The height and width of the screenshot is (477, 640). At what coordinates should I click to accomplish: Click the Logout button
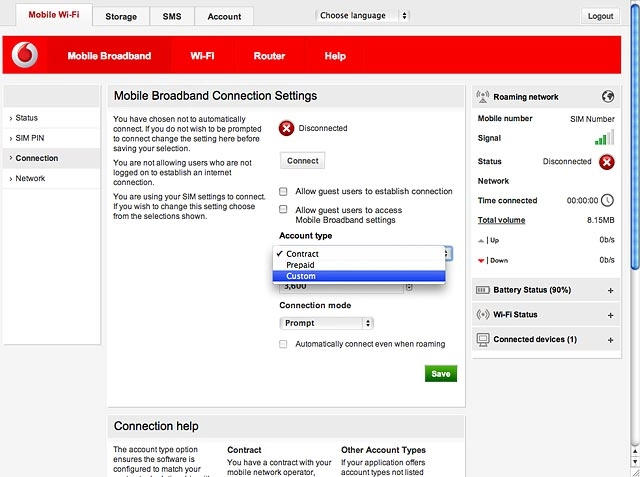[600, 16]
